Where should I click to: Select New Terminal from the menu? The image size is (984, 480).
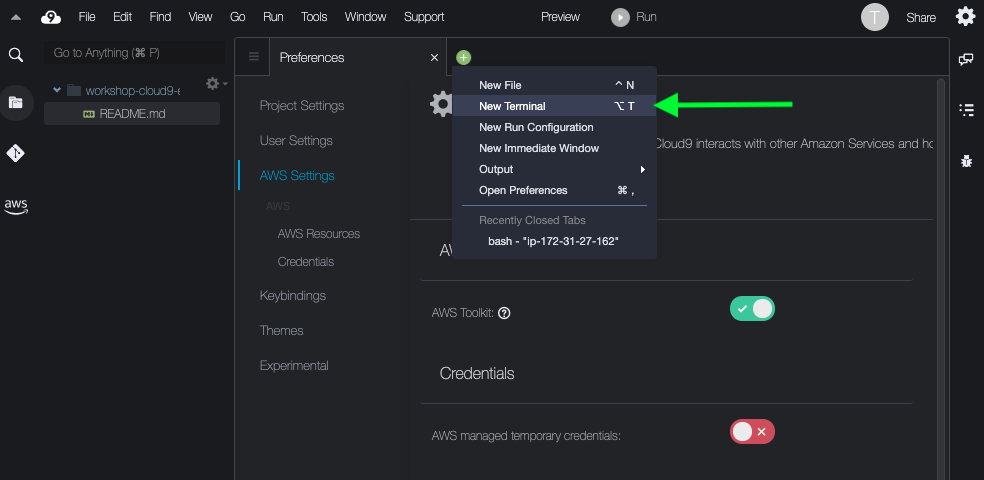tap(512, 106)
